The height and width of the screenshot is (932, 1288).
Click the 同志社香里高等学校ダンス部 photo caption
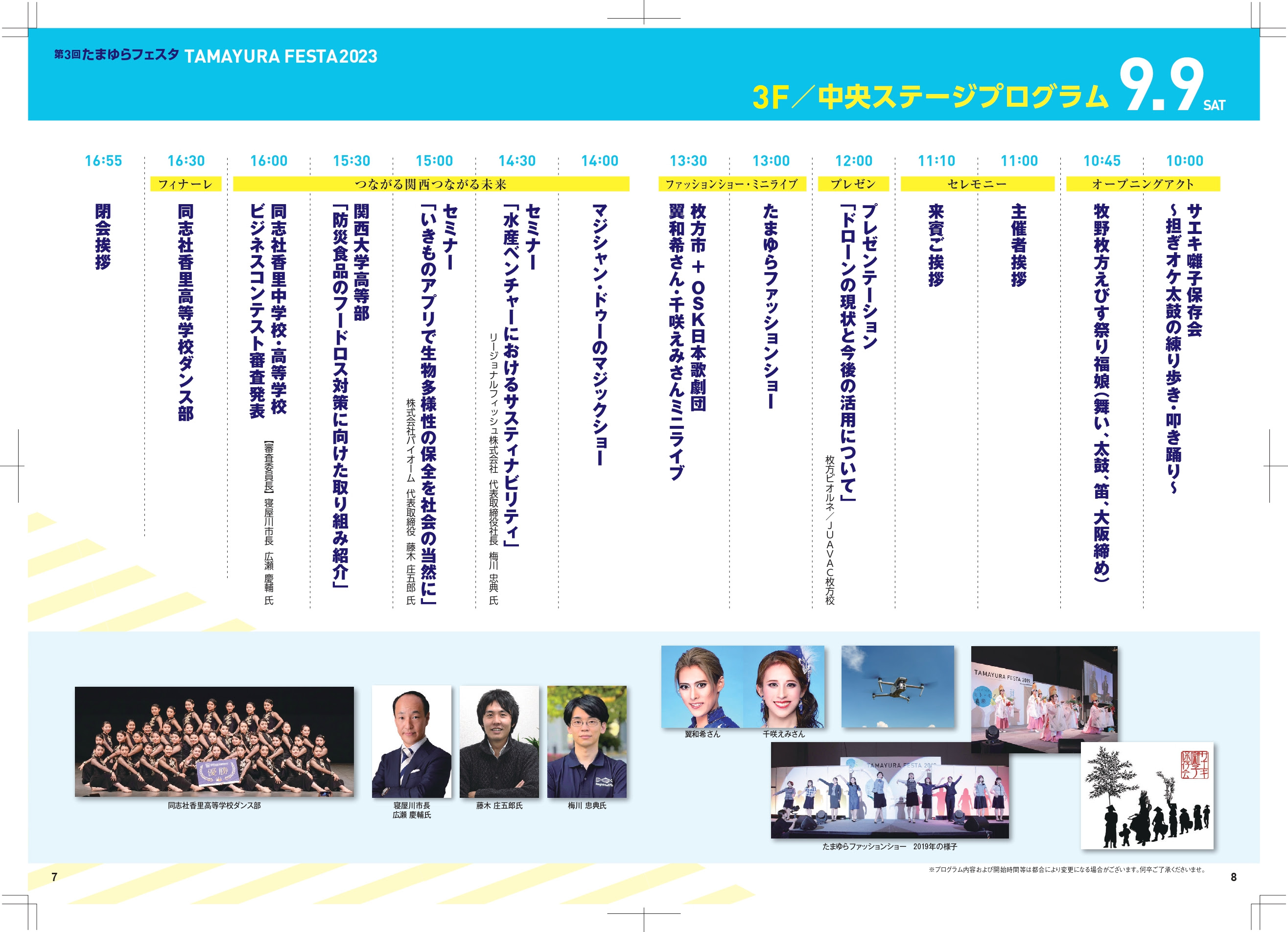[214, 805]
